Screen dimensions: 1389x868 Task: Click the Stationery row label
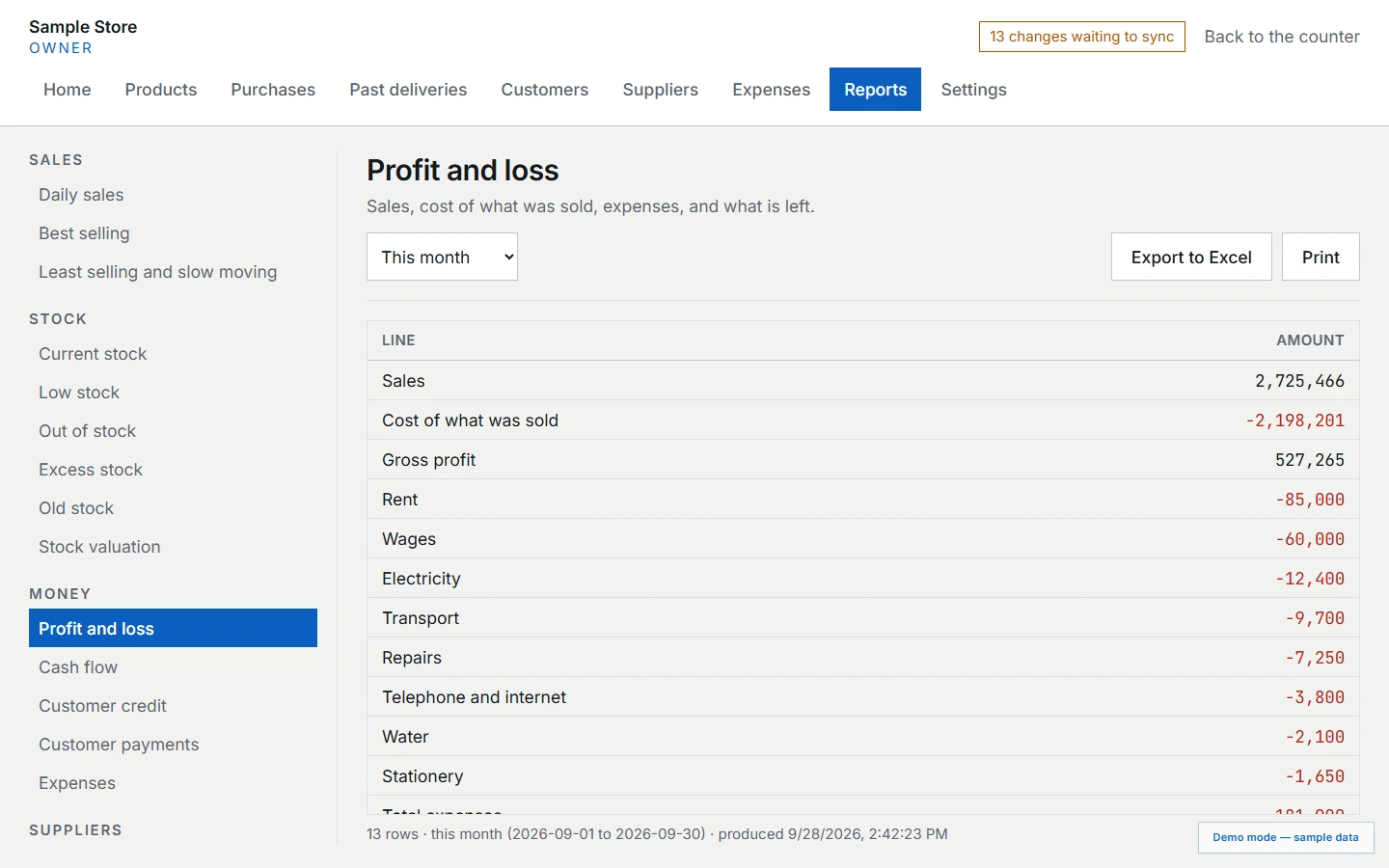click(422, 776)
